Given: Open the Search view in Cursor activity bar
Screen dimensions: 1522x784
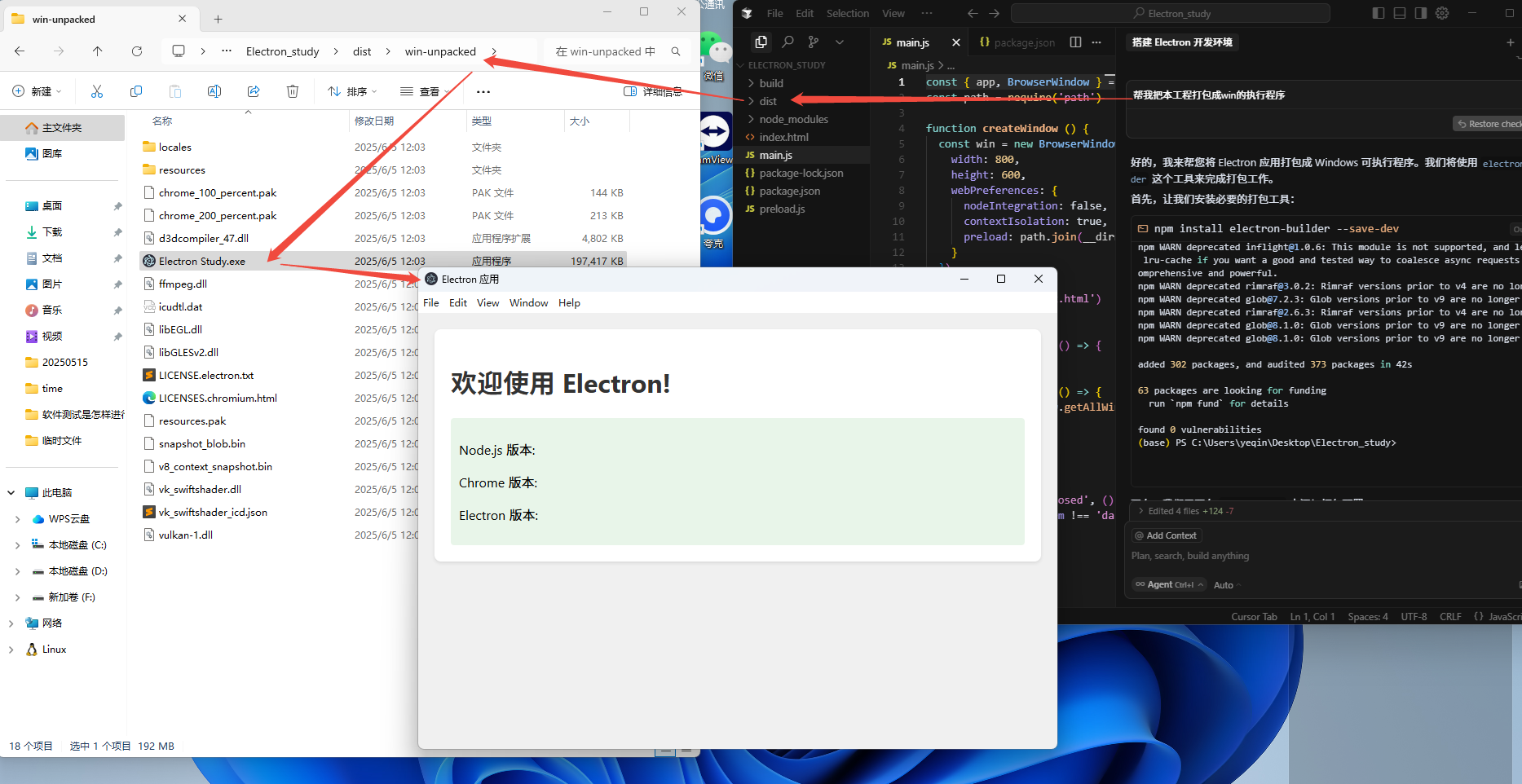Looking at the screenshot, I should (x=787, y=42).
